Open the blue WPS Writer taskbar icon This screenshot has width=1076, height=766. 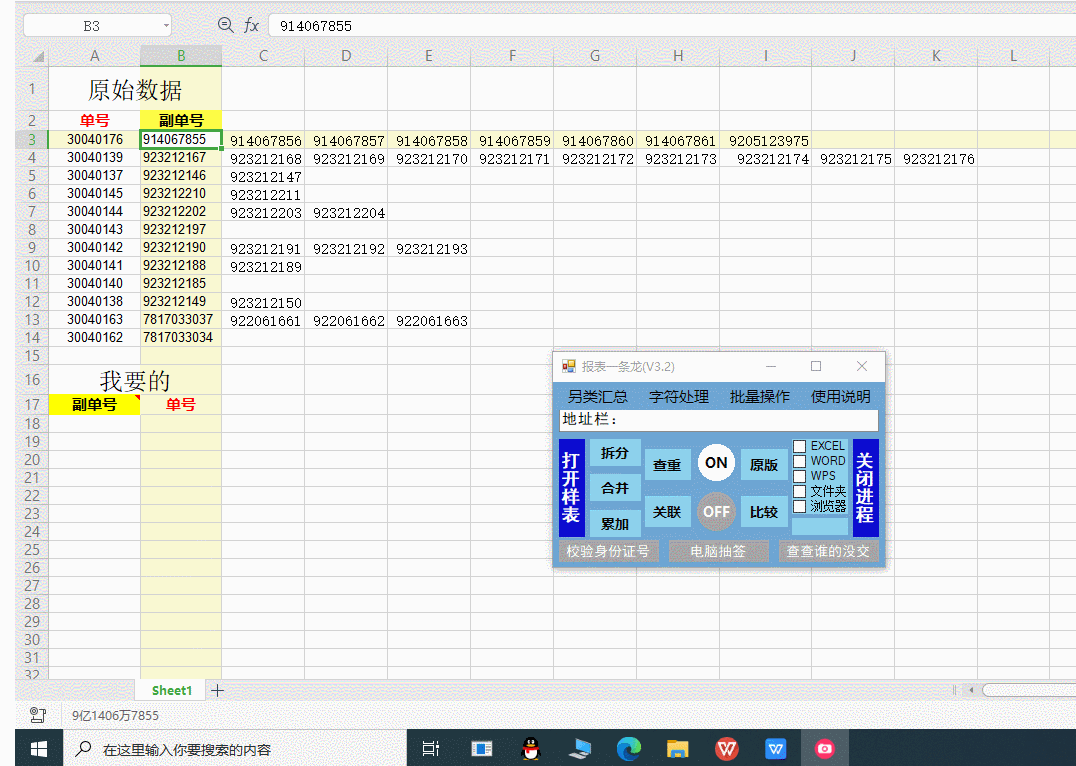(x=775, y=749)
